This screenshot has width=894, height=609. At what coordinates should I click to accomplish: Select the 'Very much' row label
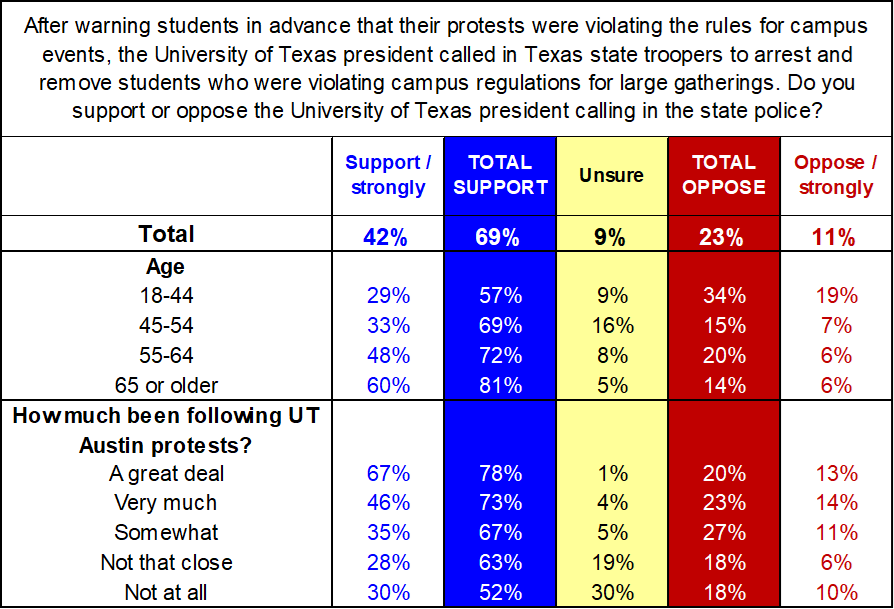tap(166, 503)
